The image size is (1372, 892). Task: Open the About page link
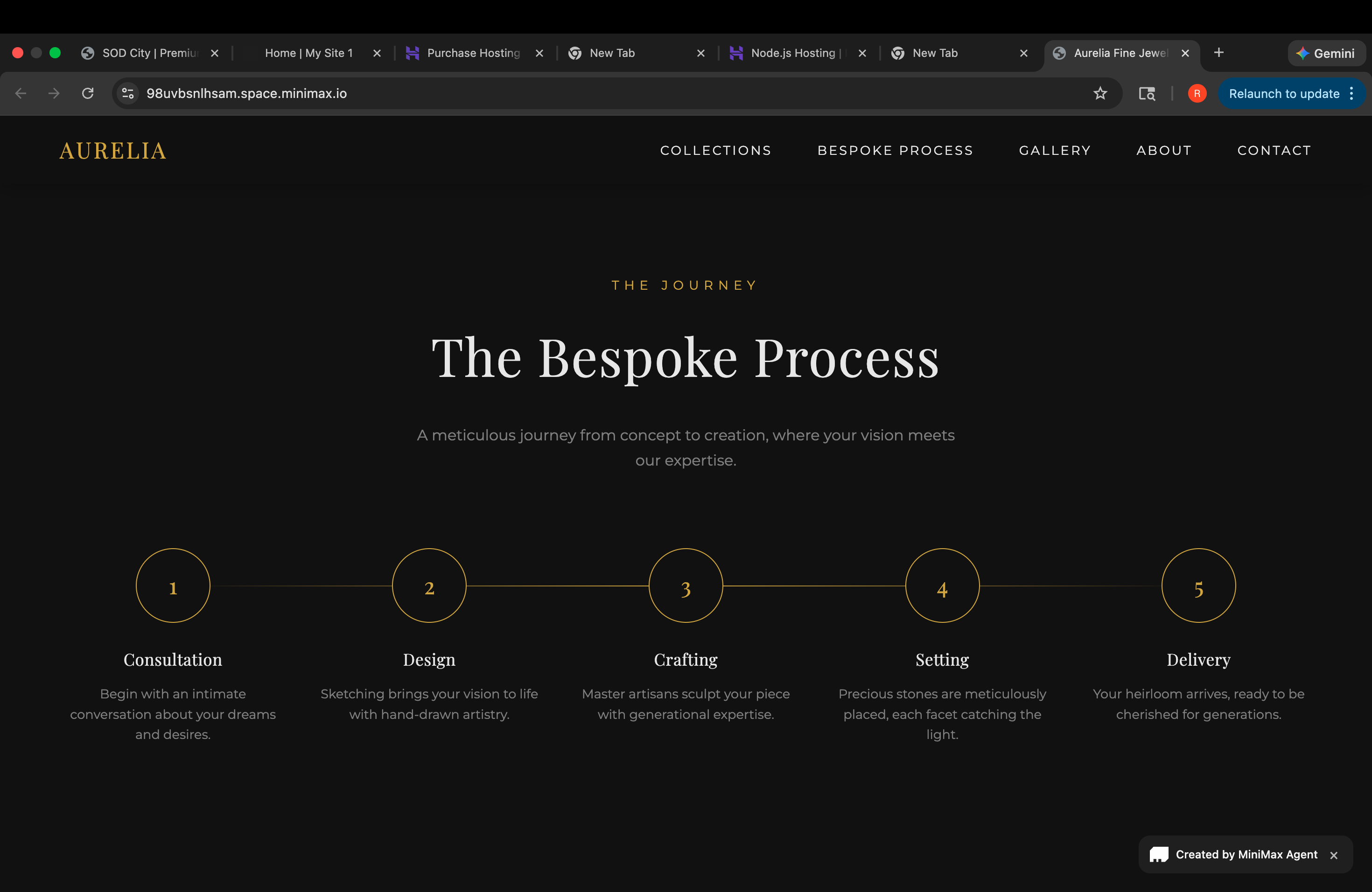(x=1163, y=150)
